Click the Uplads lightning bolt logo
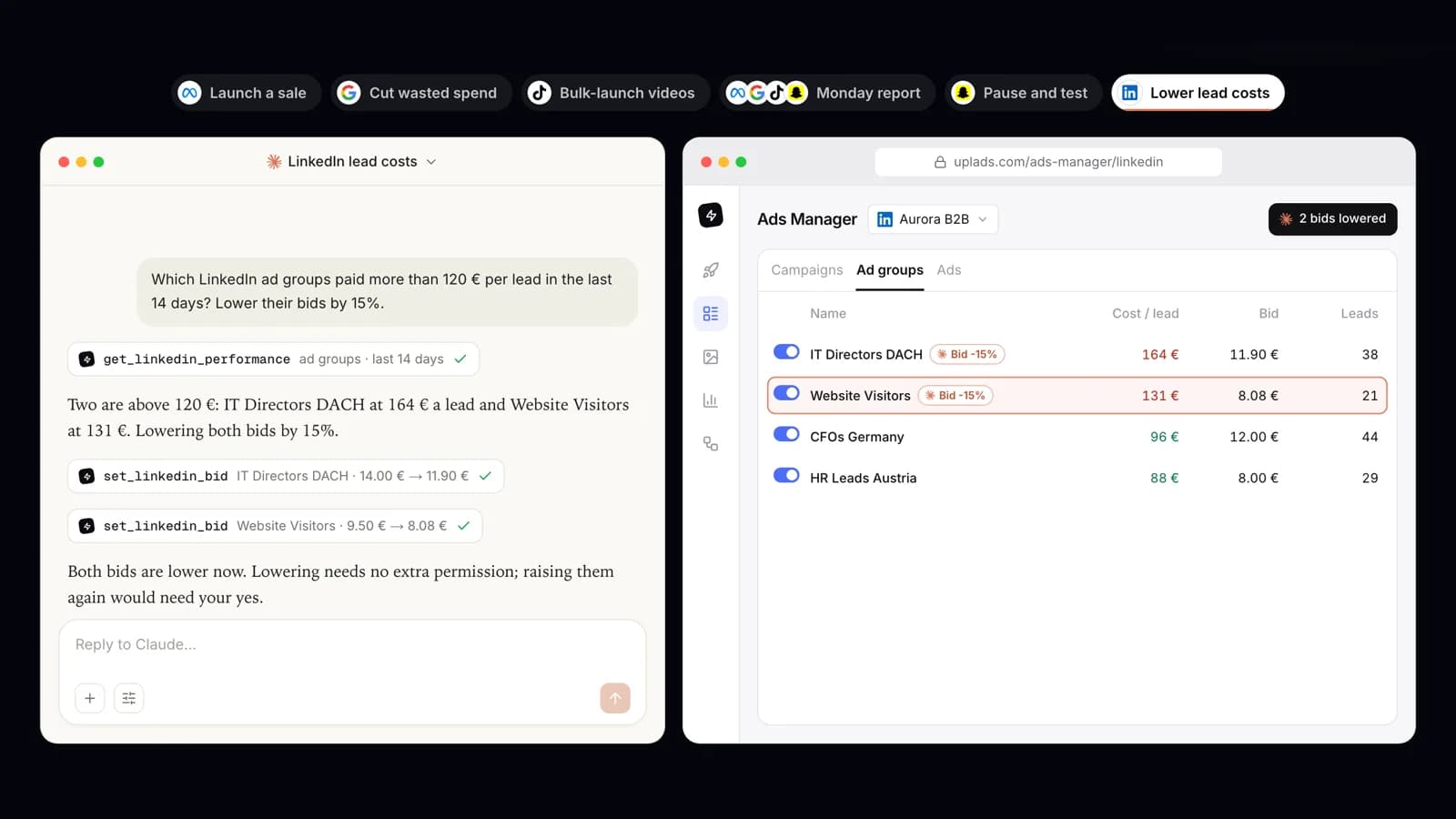Viewport: 1456px width, 819px height. tap(711, 216)
